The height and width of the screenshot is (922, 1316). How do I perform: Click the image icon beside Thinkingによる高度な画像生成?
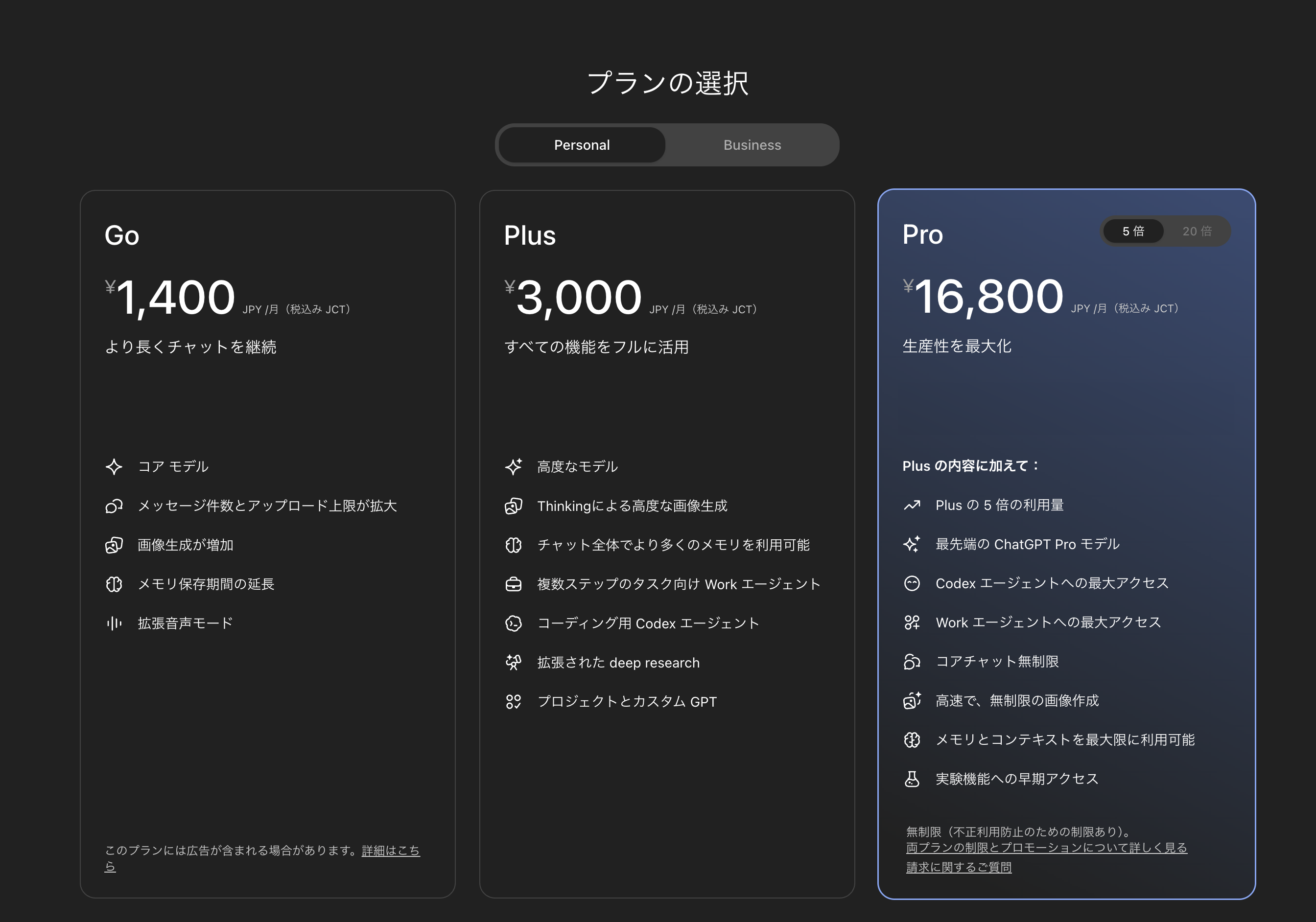(514, 506)
